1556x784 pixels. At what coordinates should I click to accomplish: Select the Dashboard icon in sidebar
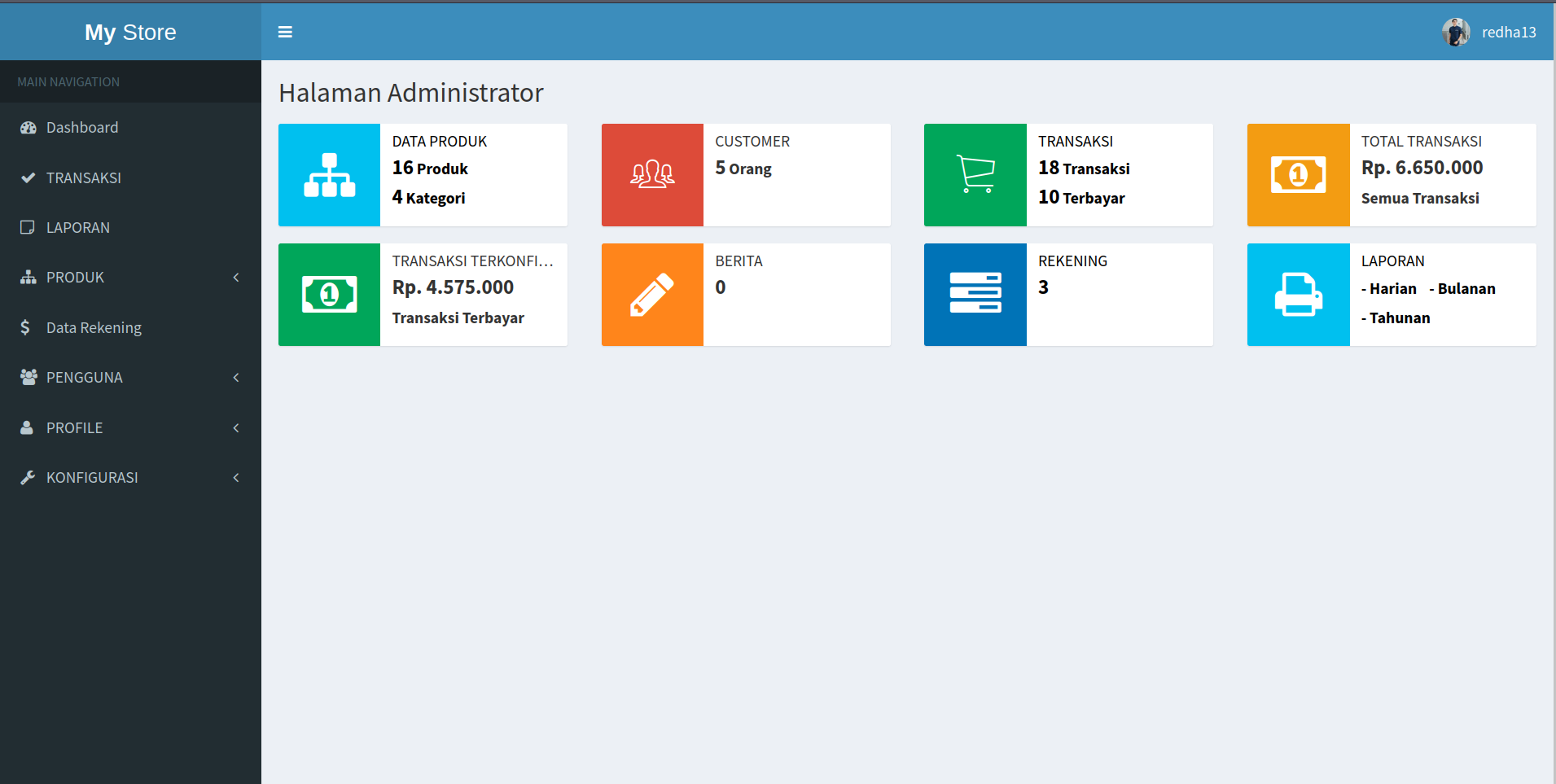tap(28, 127)
